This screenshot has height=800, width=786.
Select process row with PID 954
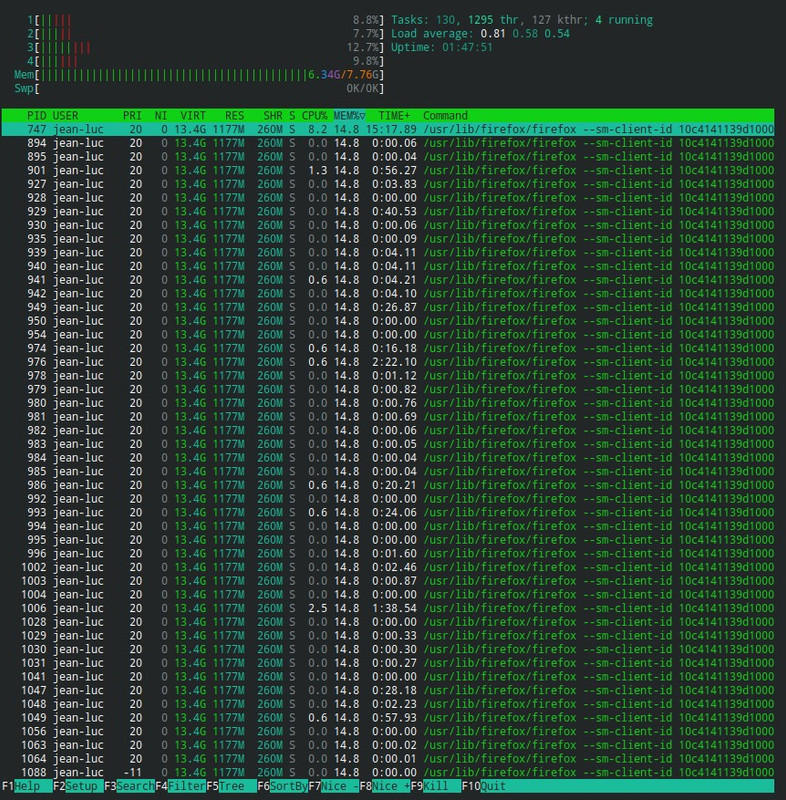pyautogui.click(x=388, y=335)
